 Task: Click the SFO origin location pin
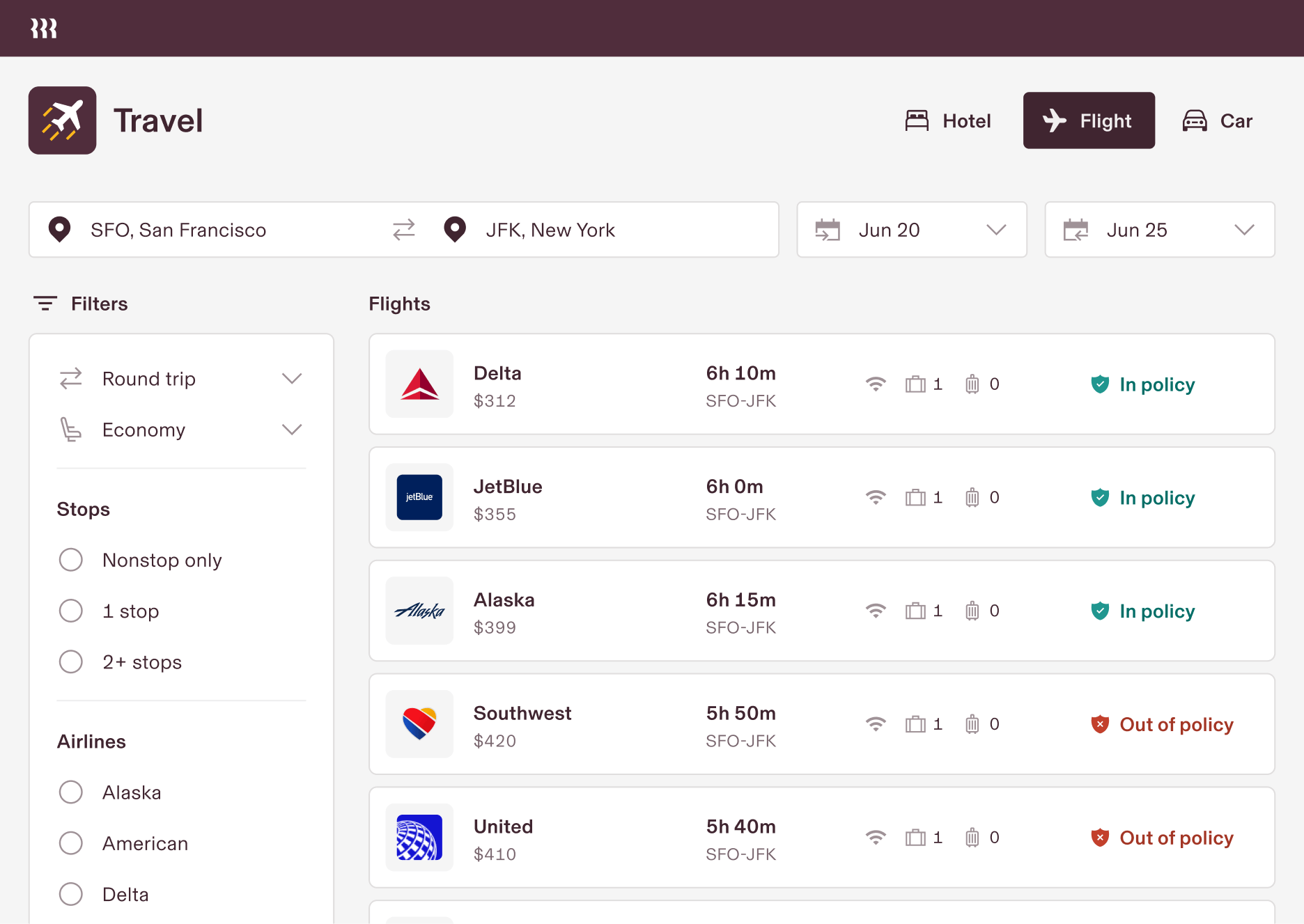point(60,230)
